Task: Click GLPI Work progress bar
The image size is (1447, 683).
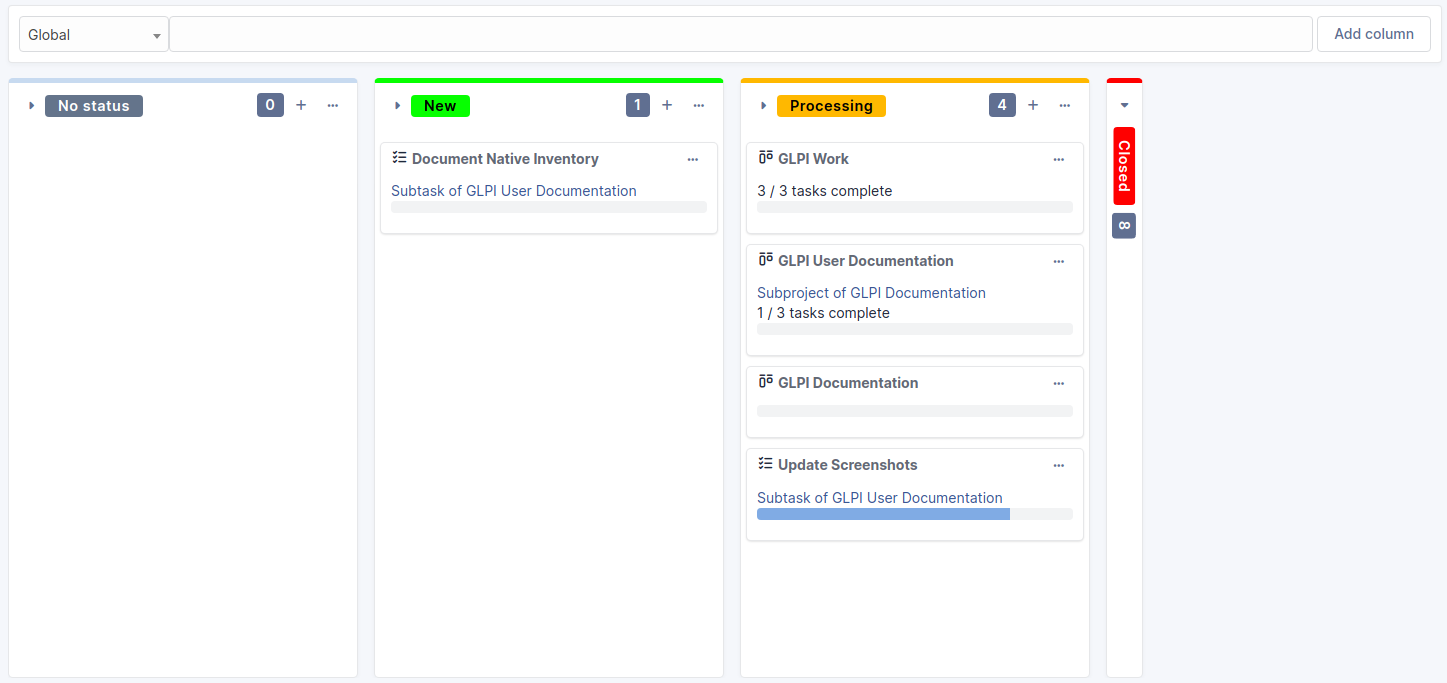Action: pos(915,207)
